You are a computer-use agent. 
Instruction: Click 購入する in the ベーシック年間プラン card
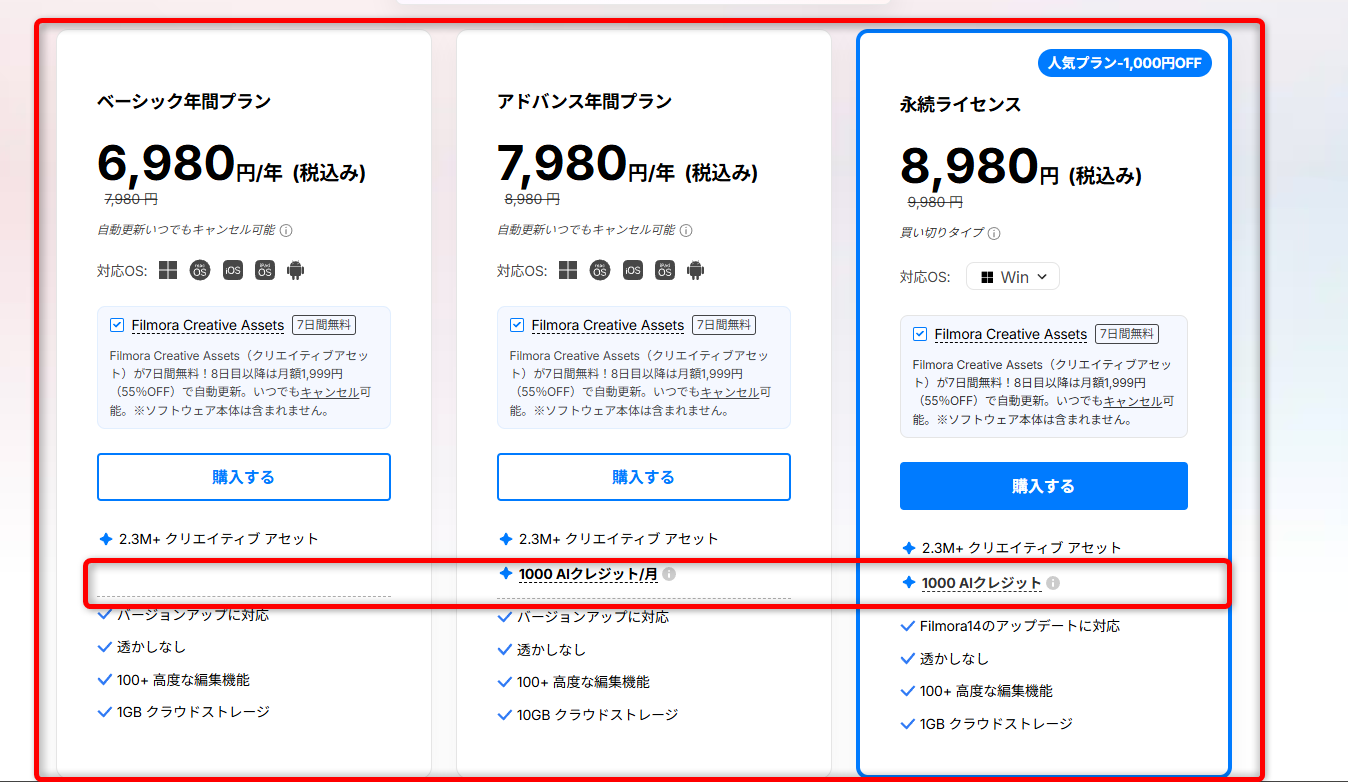tap(243, 477)
